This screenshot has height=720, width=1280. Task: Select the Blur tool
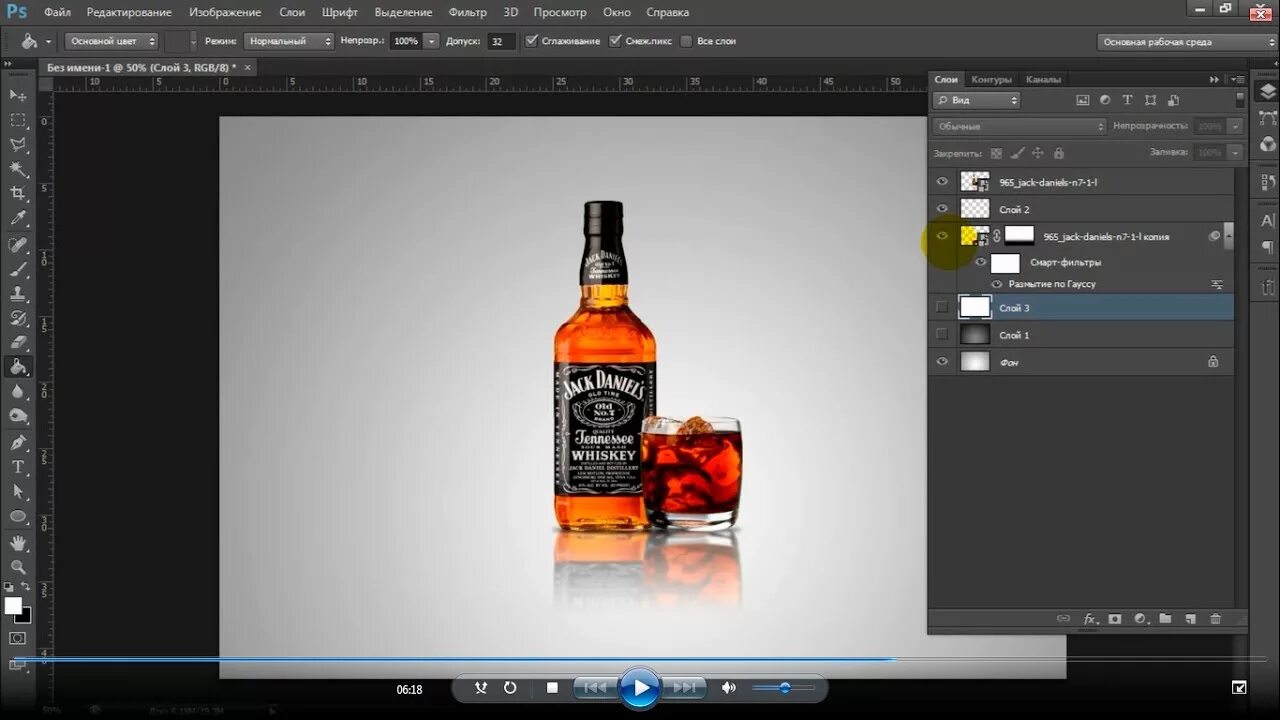click(18, 392)
